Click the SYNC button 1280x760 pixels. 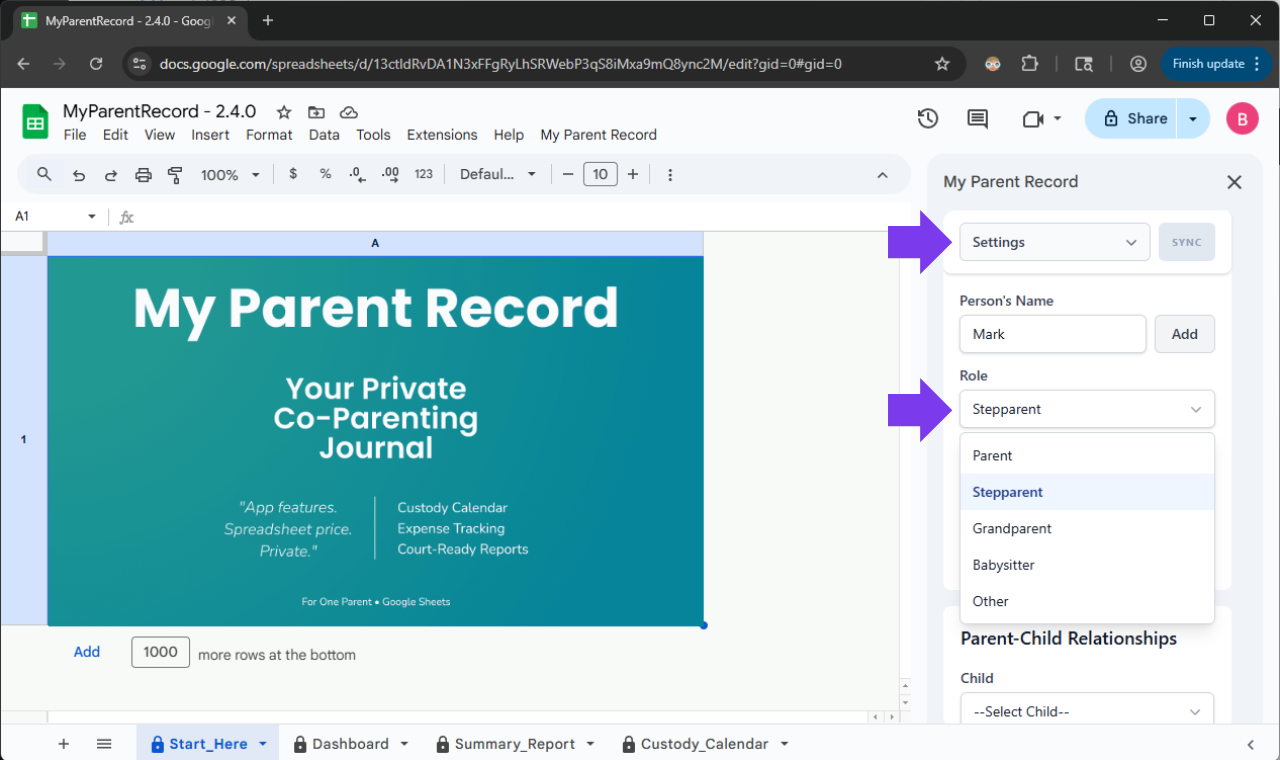click(x=1187, y=242)
